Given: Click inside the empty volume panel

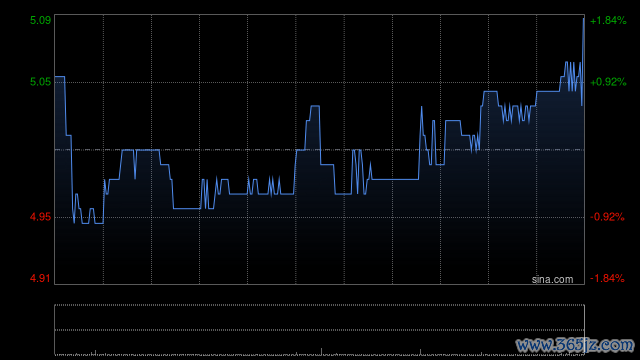Looking at the screenshot, I should point(320,329).
